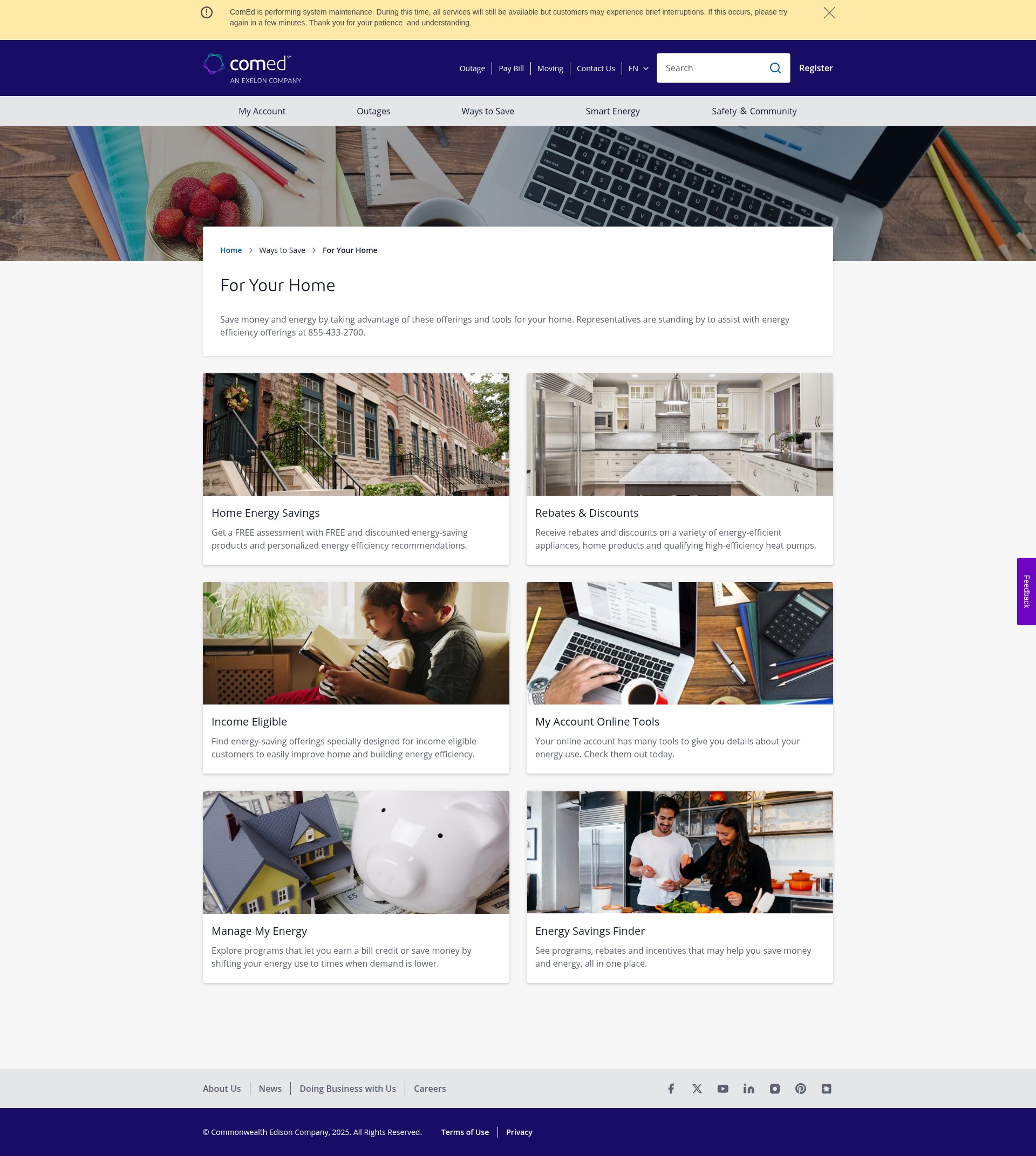Open the EN language dropdown
The image size is (1036, 1156).
coord(638,69)
